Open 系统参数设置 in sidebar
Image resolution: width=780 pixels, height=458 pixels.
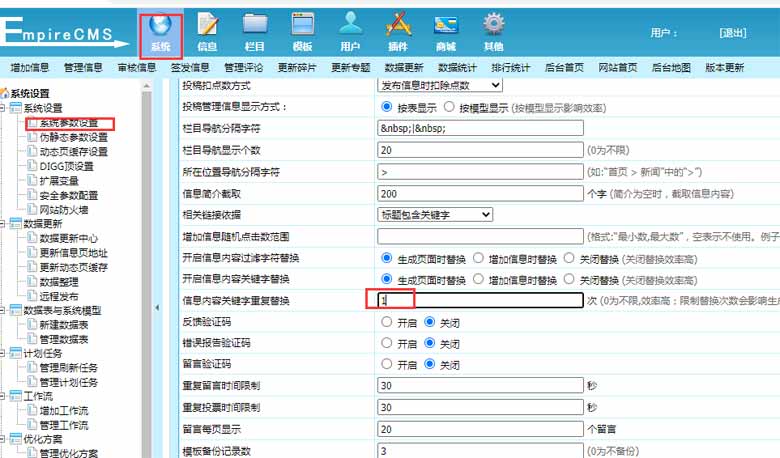(x=69, y=123)
